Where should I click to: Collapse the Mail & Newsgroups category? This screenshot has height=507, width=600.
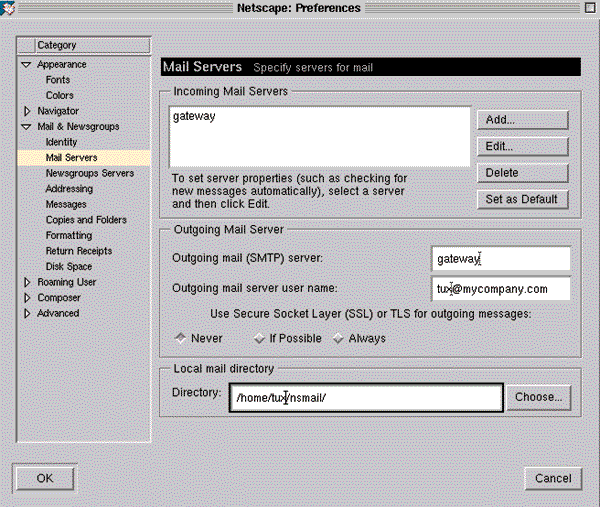pos(27,127)
